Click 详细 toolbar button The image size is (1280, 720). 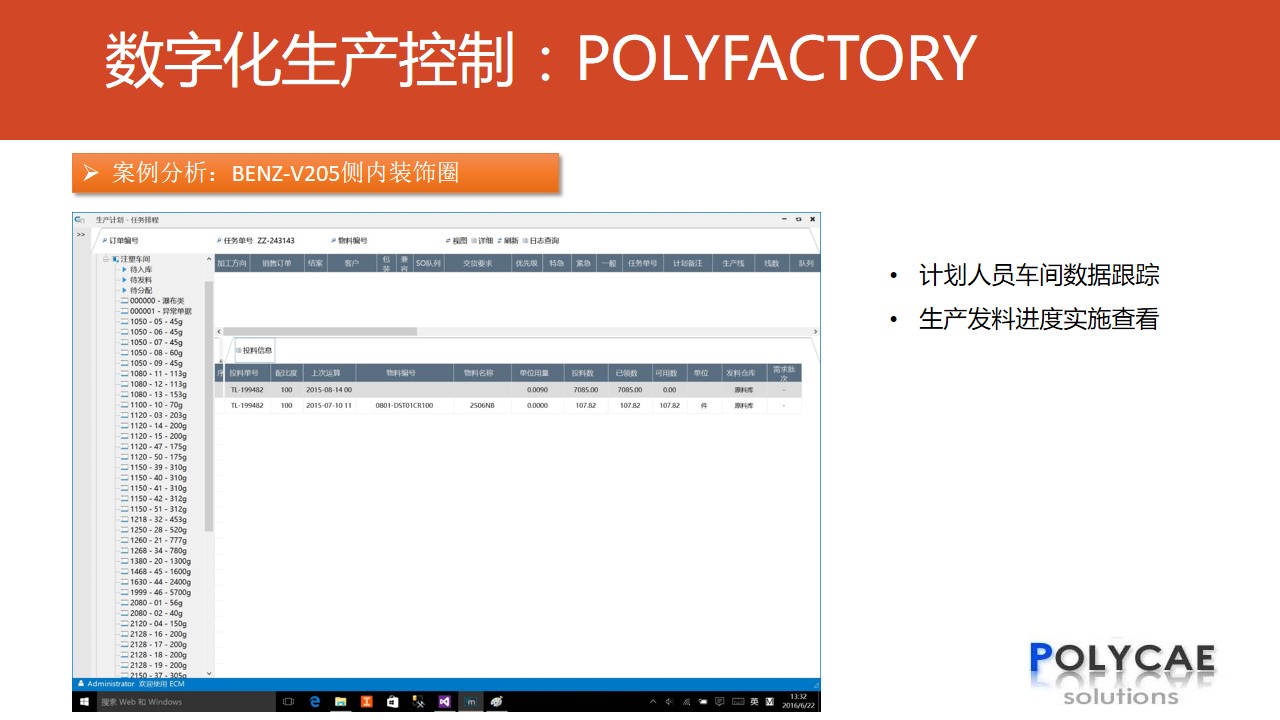(482, 241)
